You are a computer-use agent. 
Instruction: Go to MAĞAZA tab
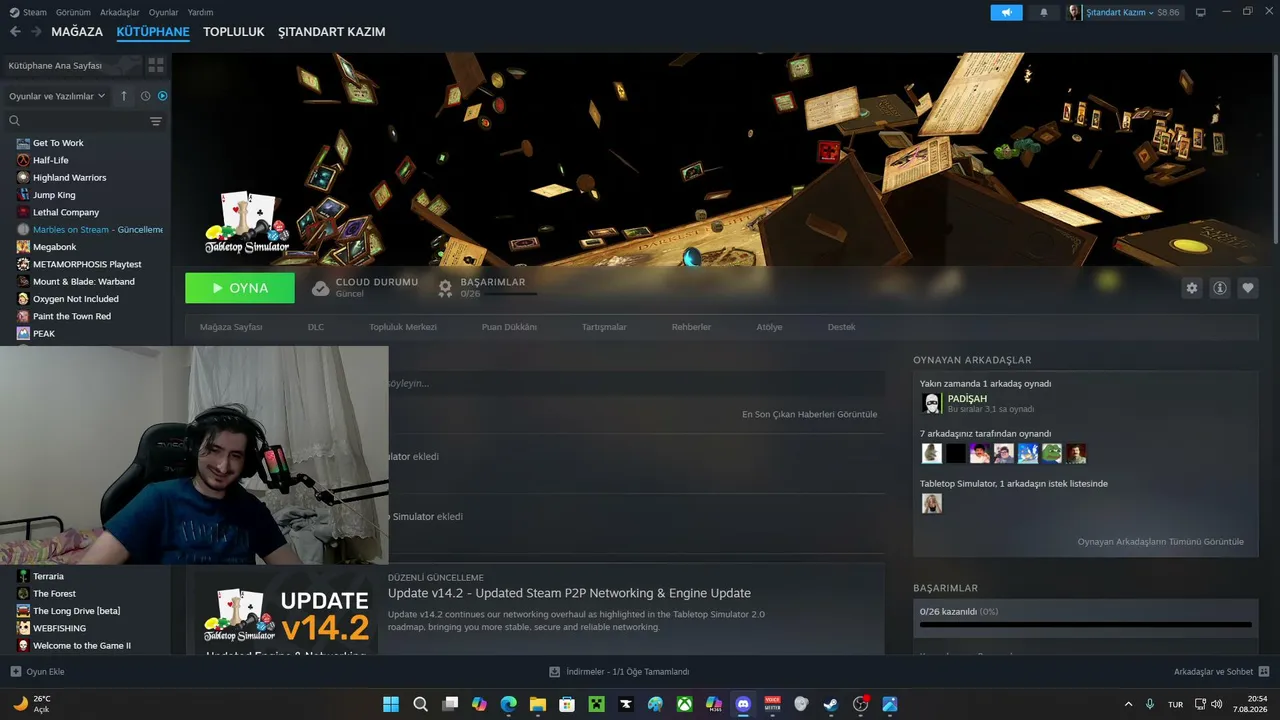point(77,32)
